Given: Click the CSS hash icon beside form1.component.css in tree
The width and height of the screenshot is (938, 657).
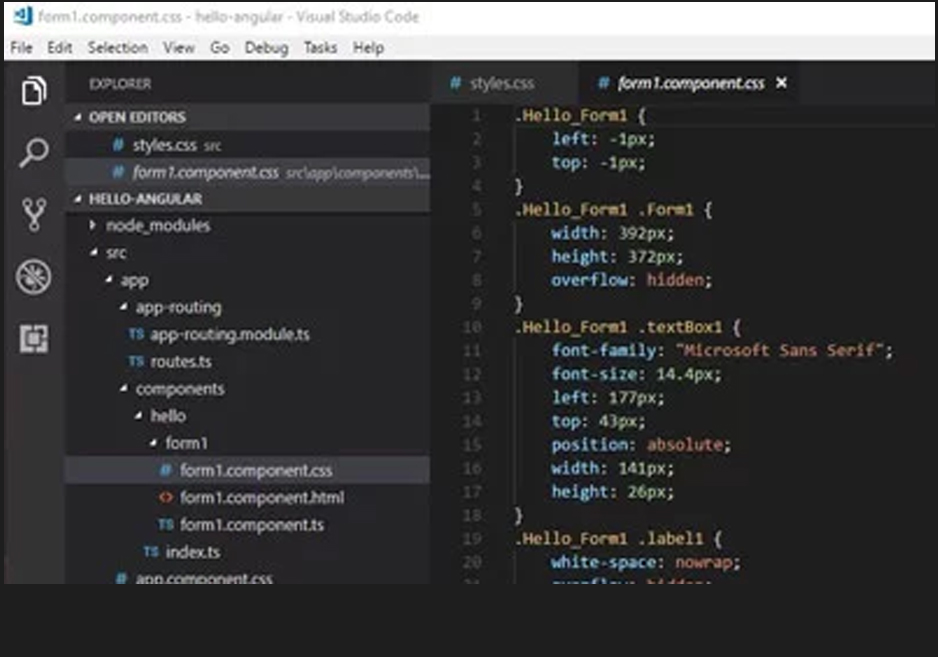Looking at the screenshot, I should (165, 470).
